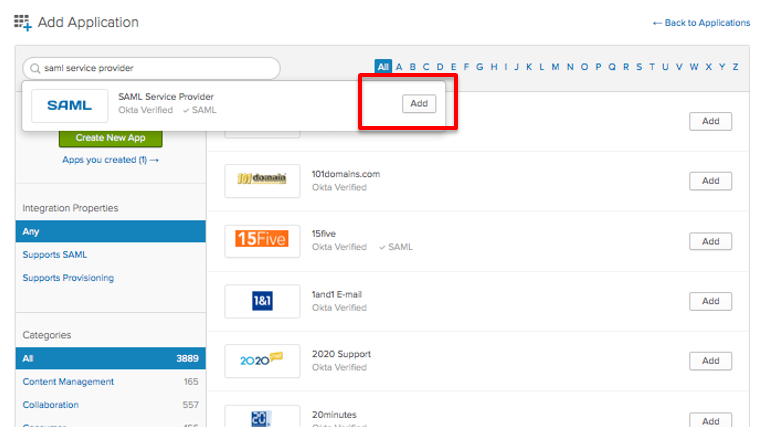Click the 101domains logo
The image size is (770, 427).
pos(262,180)
